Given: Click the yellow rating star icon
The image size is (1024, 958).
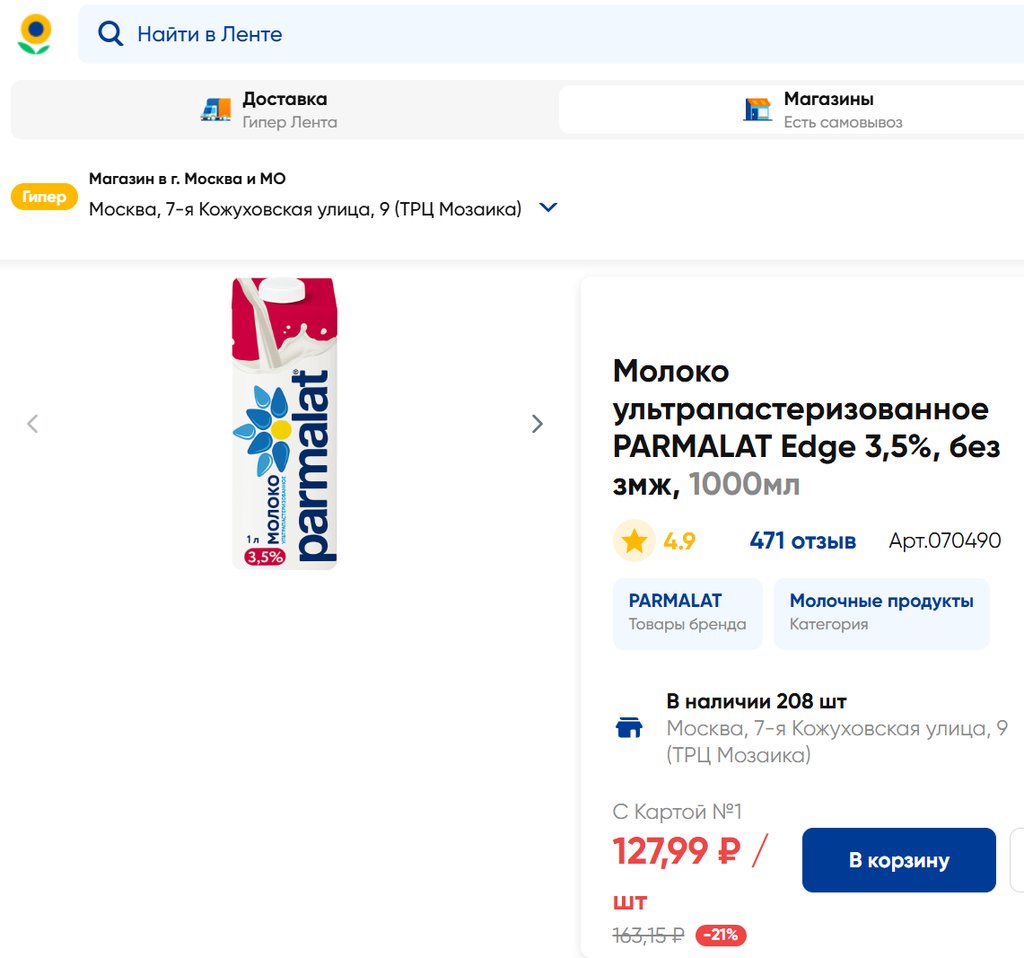Looking at the screenshot, I should 634,541.
